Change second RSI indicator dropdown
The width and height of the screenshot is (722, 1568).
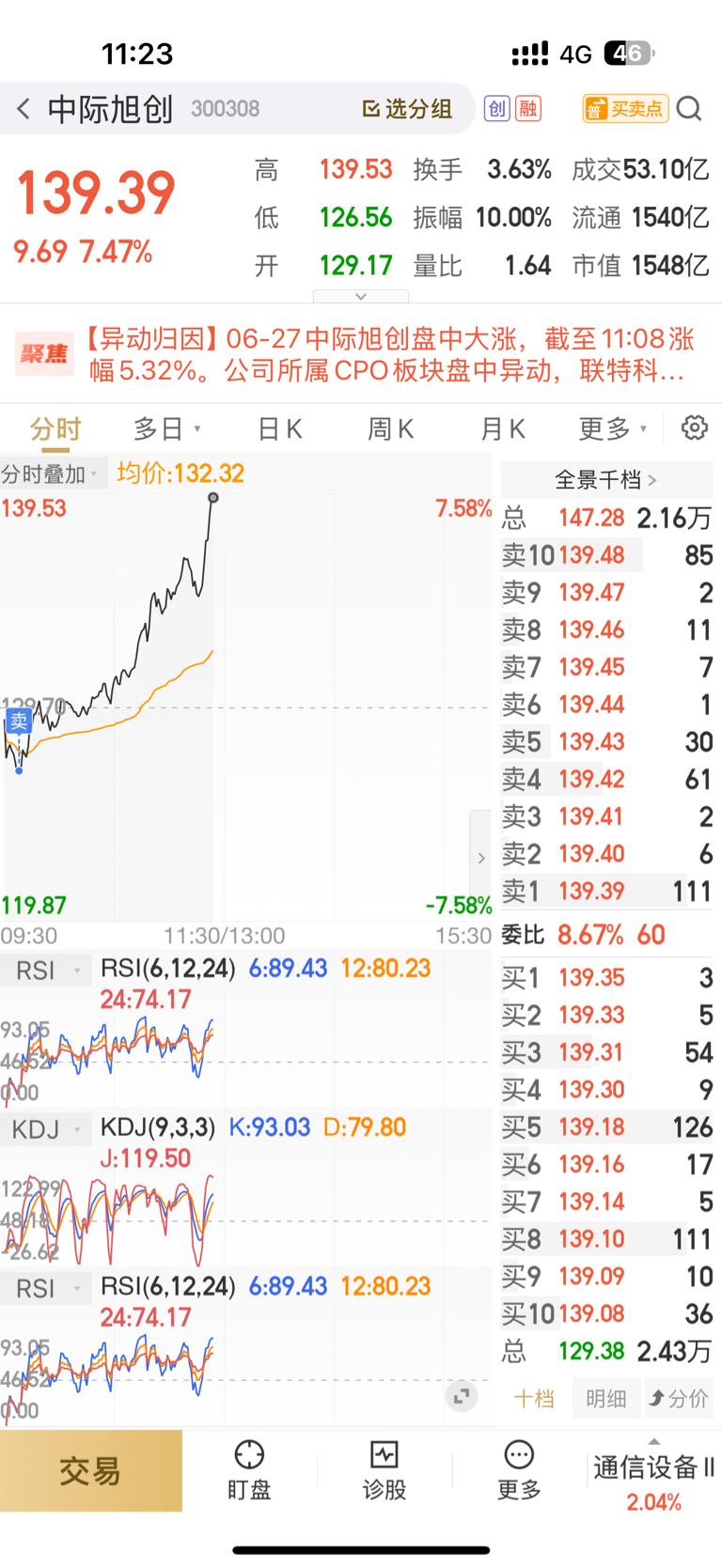(x=45, y=1288)
